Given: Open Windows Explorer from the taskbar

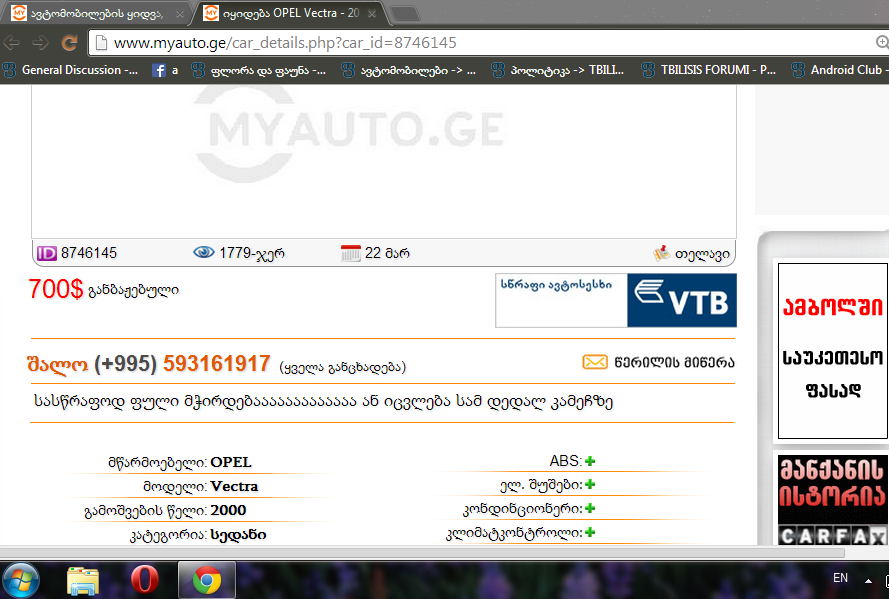Looking at the screenshot, I should [83, 581].
